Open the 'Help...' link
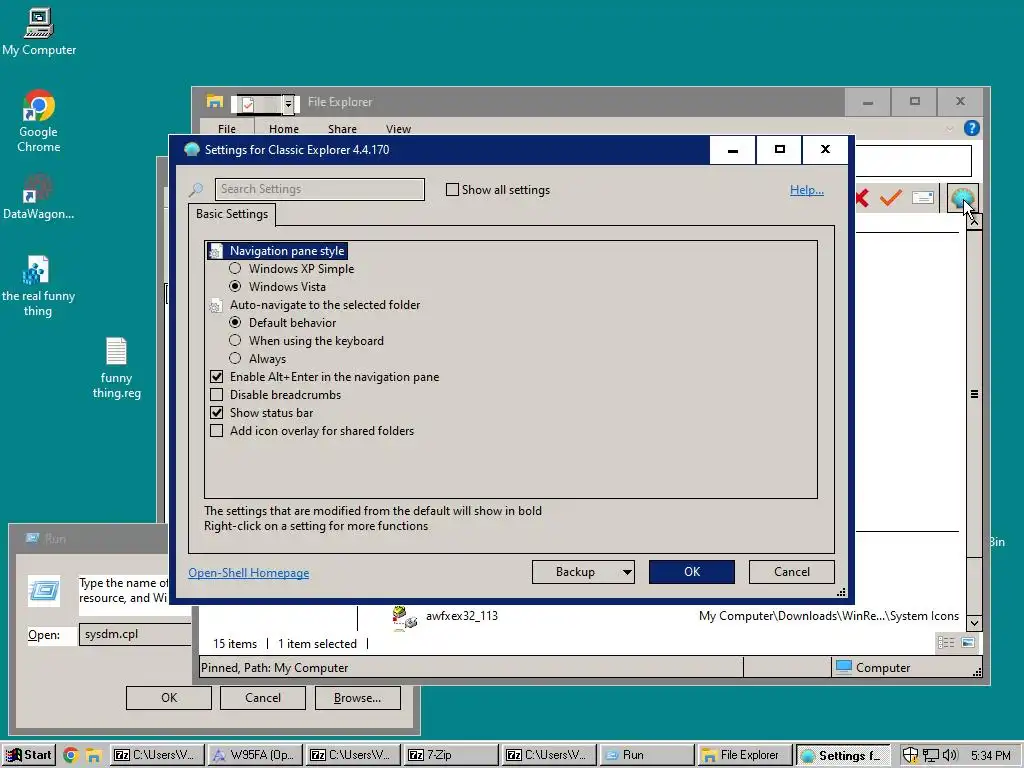Viewport: 1024px width, 768px height. 807,190
